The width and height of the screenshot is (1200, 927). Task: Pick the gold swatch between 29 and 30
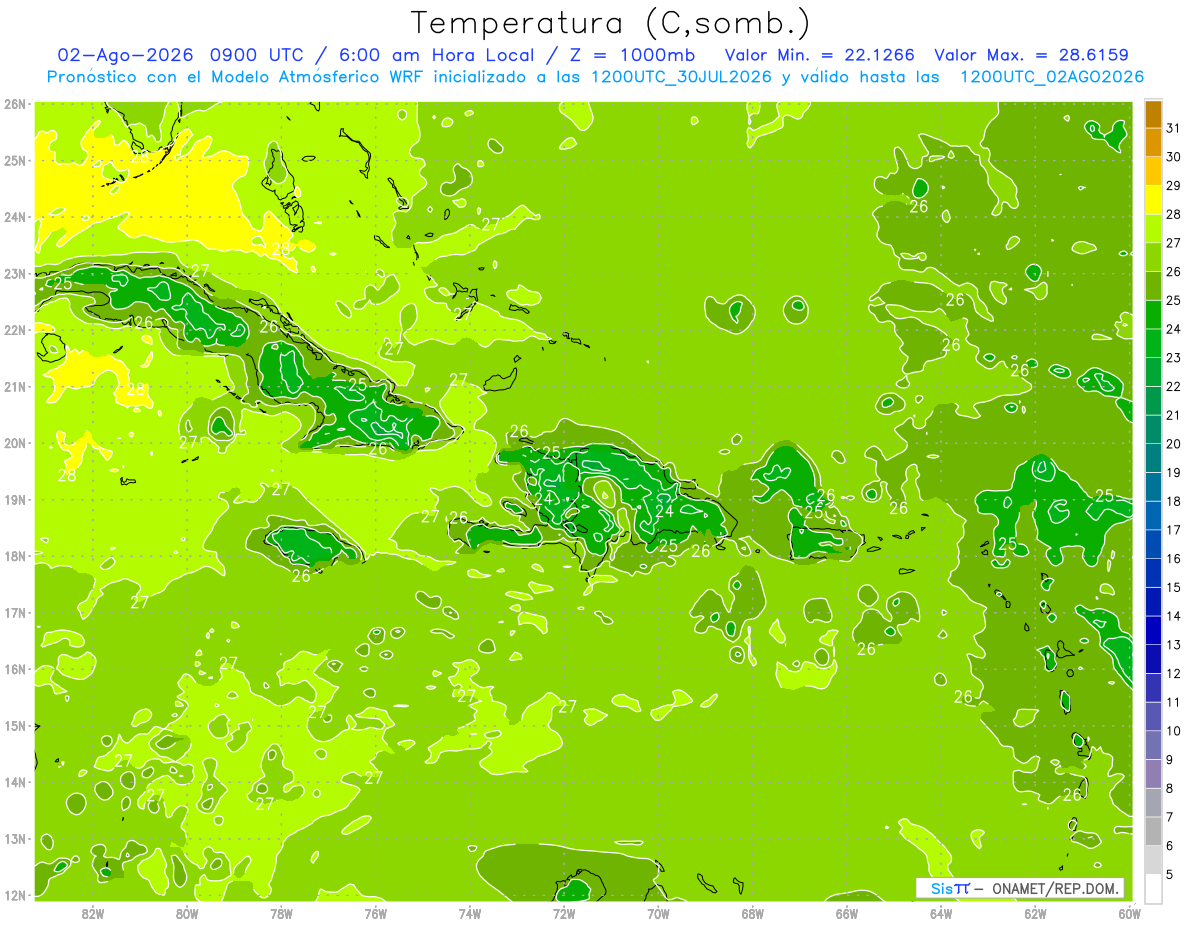click(1153, 171)
